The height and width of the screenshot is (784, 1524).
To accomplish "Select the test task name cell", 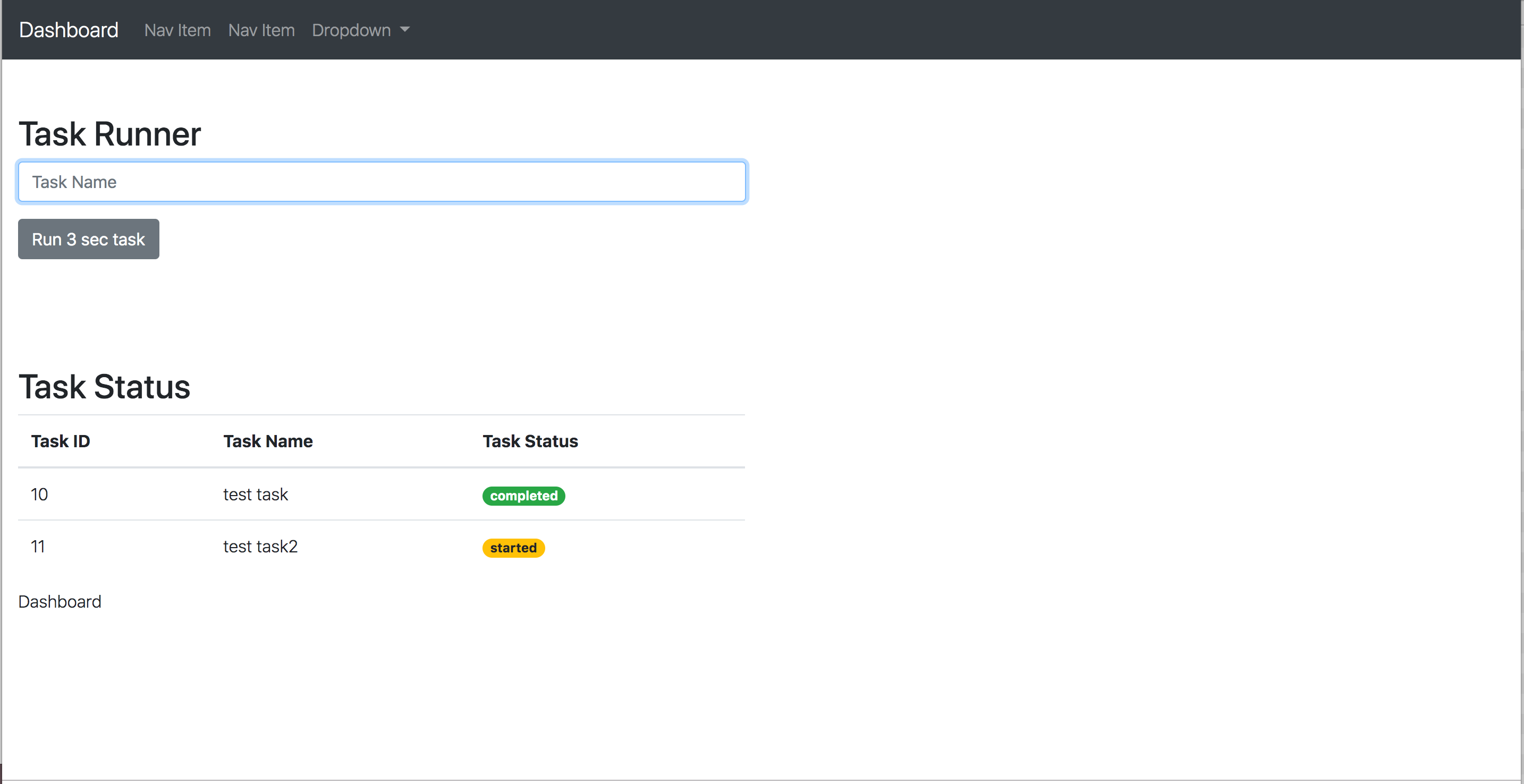I will pyautogui.click(x=255, y=495).
